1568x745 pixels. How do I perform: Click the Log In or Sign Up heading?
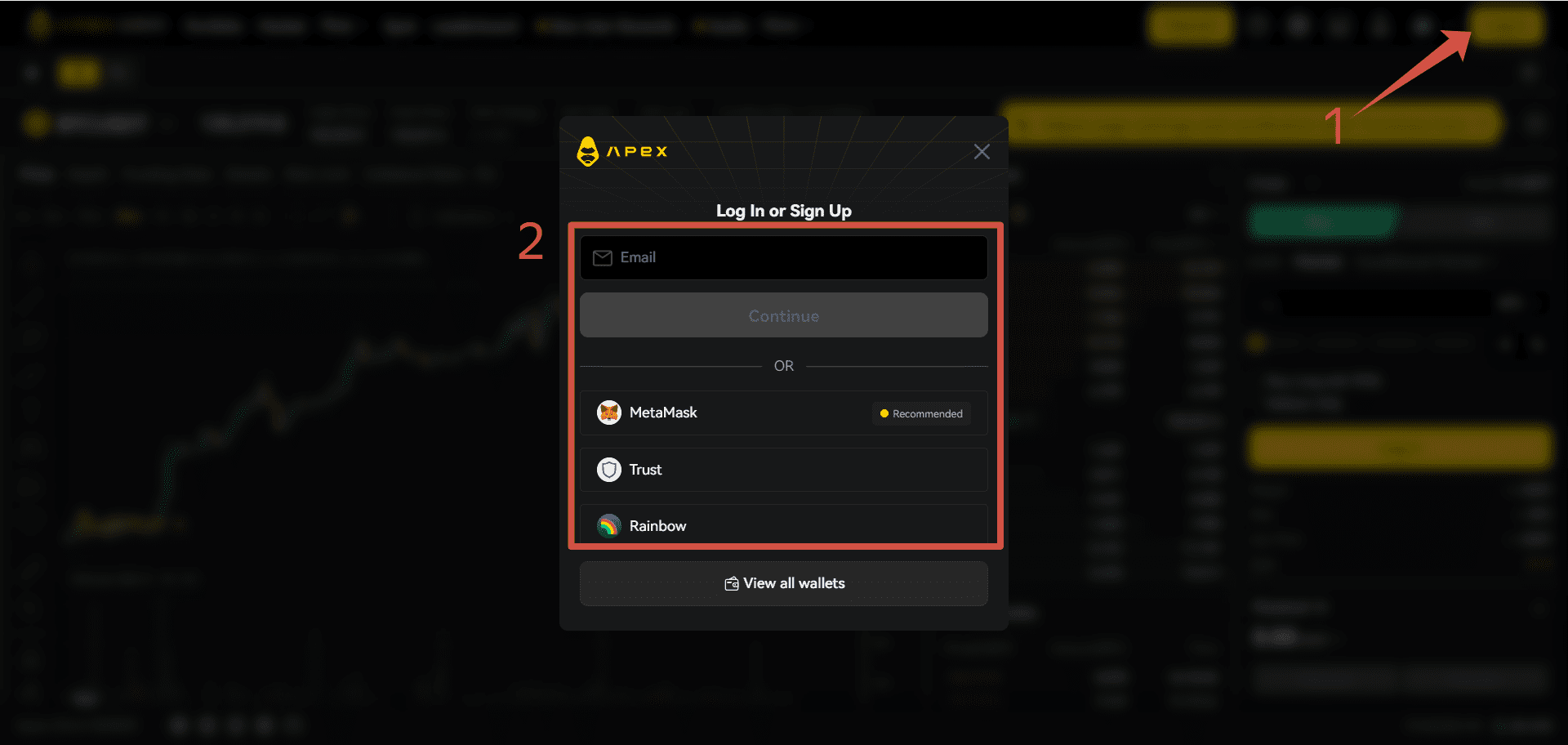tap(784, 211)
